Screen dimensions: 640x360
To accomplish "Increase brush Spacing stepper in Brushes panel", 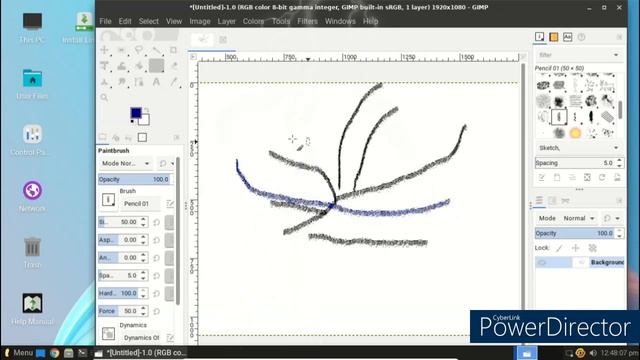I will click(x=620, y=160).
